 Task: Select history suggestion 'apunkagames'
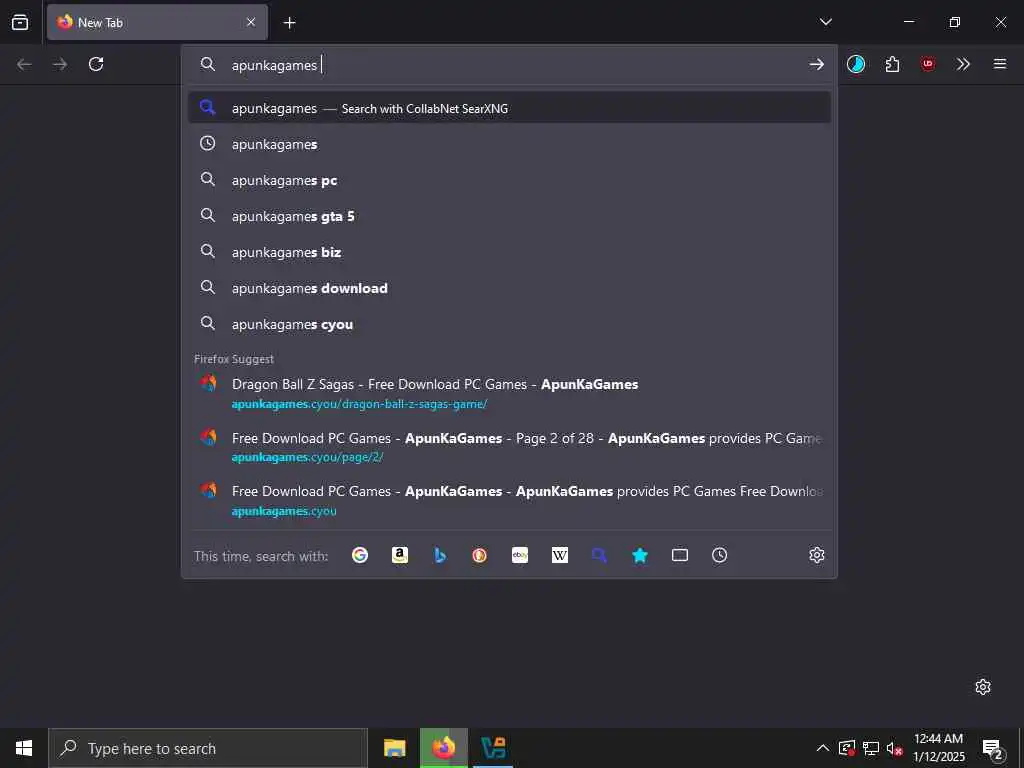coord(509,144)
